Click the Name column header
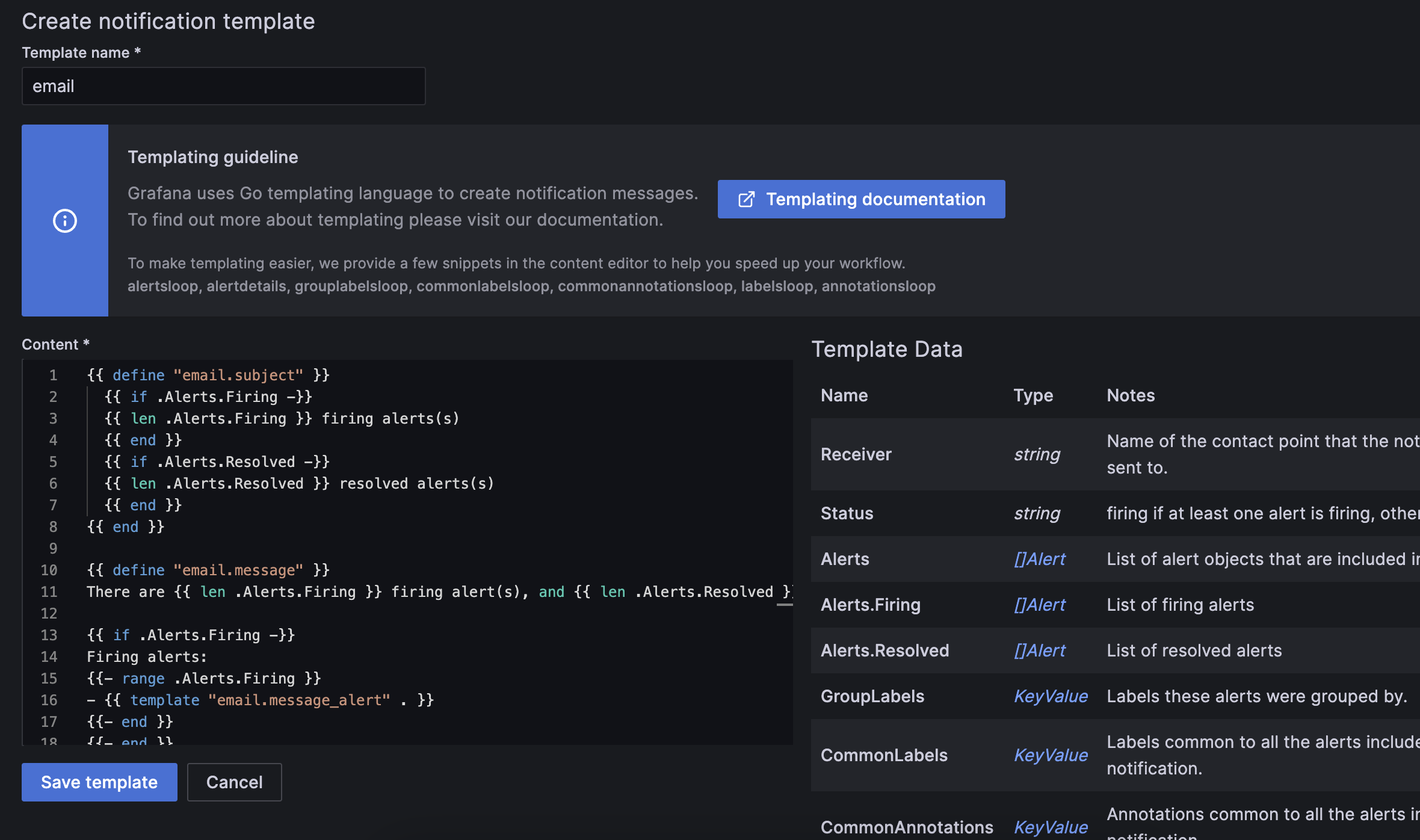This screenshot has width=1420, height=840. [x=844, y=395]
